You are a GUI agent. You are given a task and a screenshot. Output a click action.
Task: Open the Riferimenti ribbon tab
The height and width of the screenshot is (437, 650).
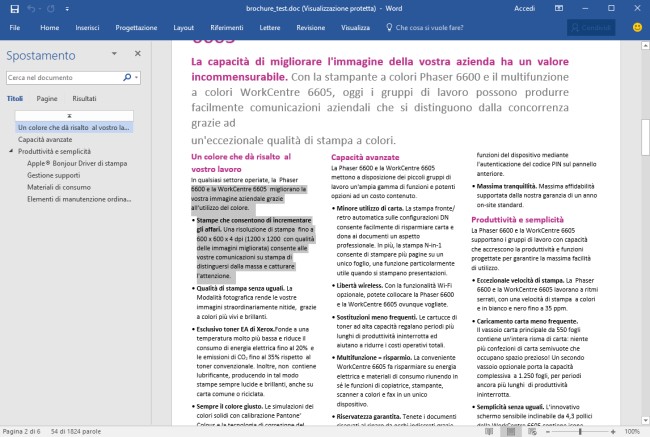coord(226,28)
